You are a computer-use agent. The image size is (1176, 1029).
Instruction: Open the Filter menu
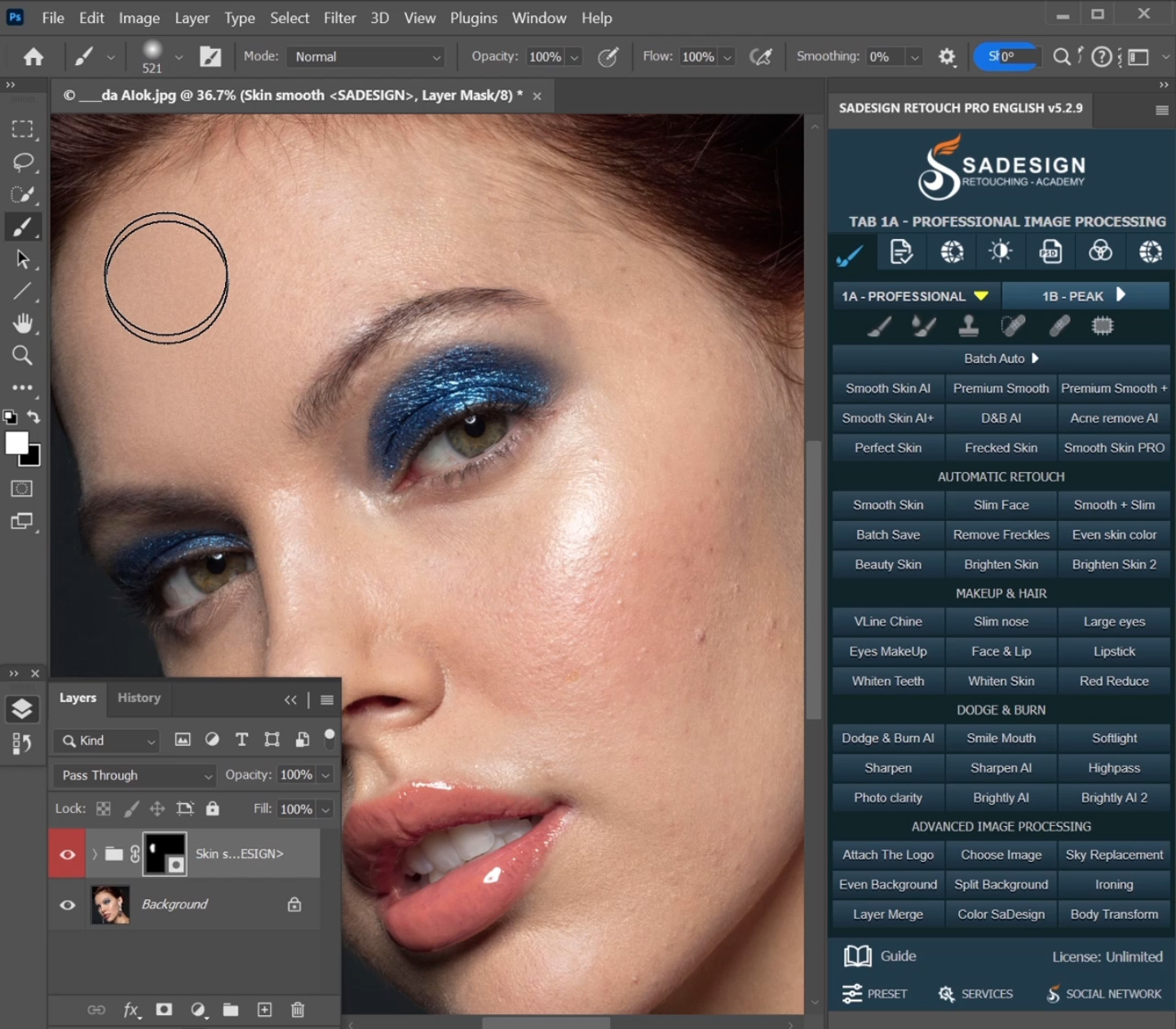339,18
